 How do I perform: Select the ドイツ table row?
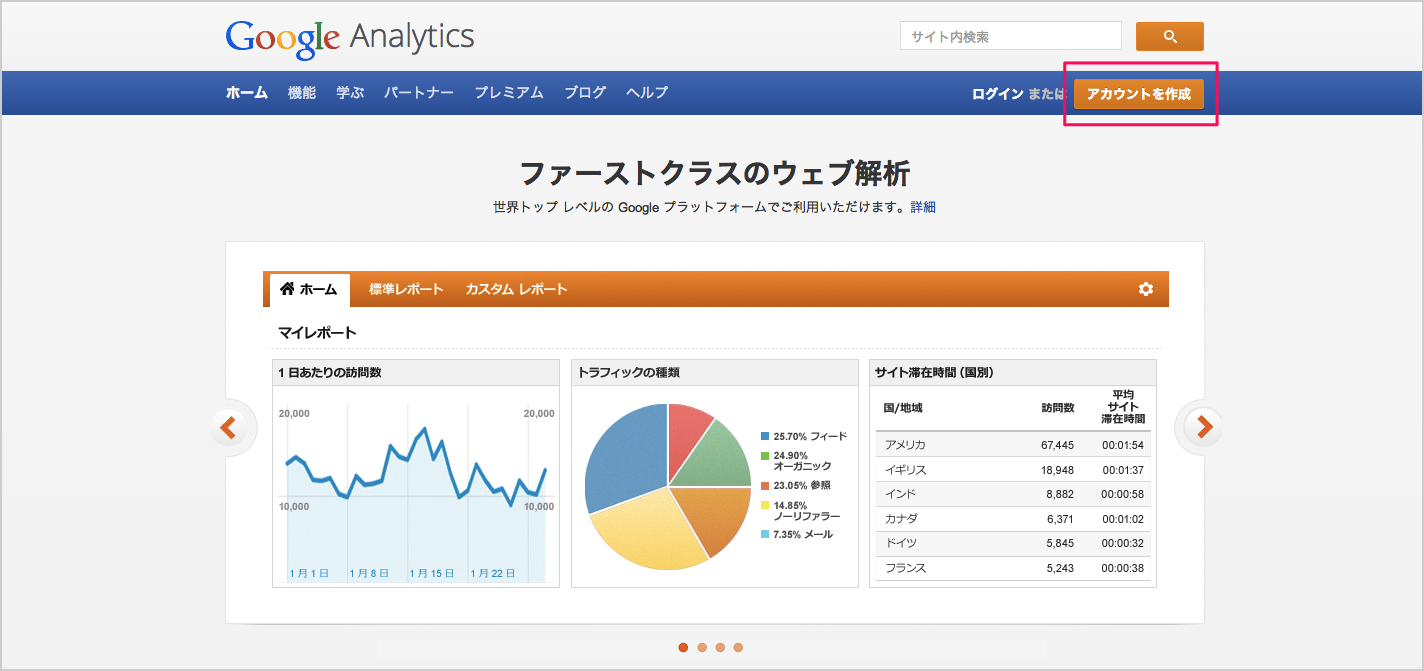click(x=1015, y=543)
